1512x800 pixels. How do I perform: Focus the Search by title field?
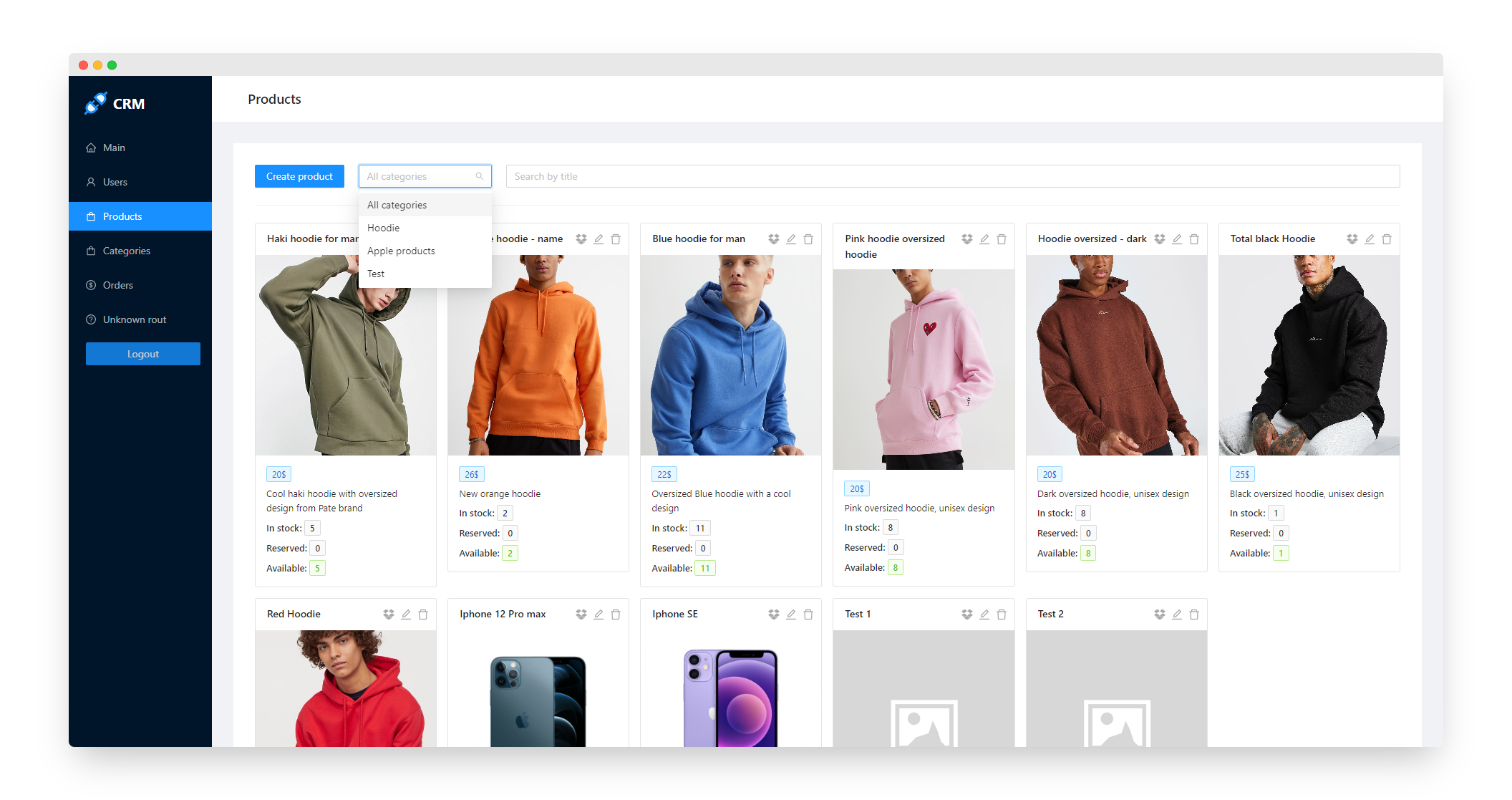(x=952, y=176)
